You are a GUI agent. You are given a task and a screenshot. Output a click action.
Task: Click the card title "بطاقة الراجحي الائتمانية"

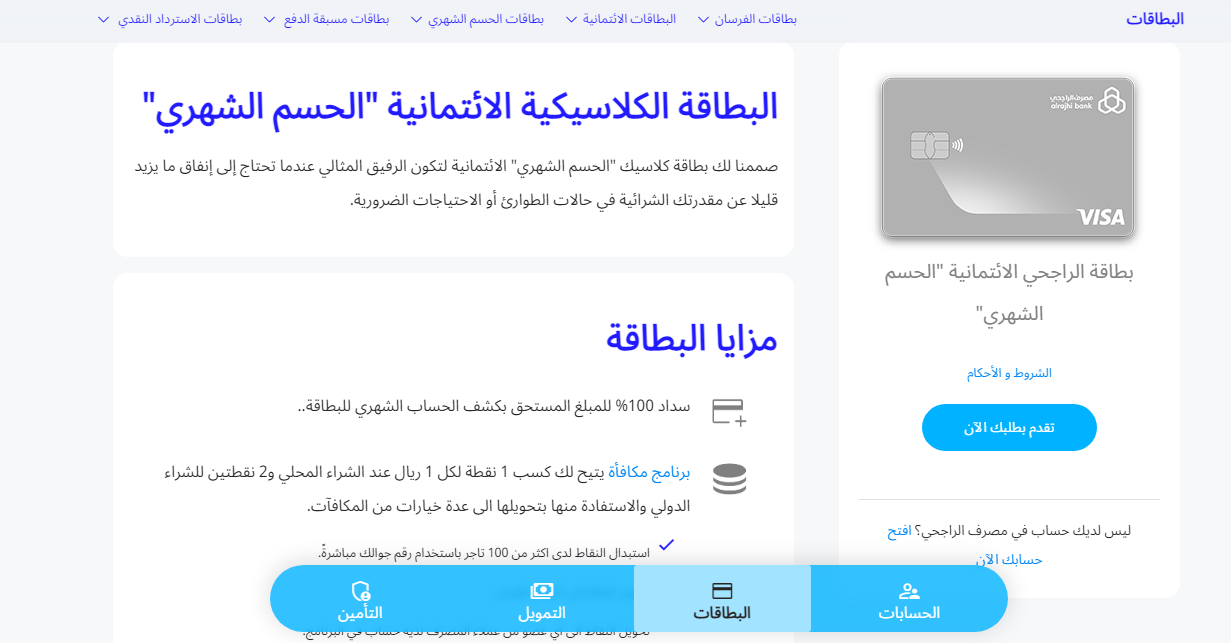[x=1009, y=293]
